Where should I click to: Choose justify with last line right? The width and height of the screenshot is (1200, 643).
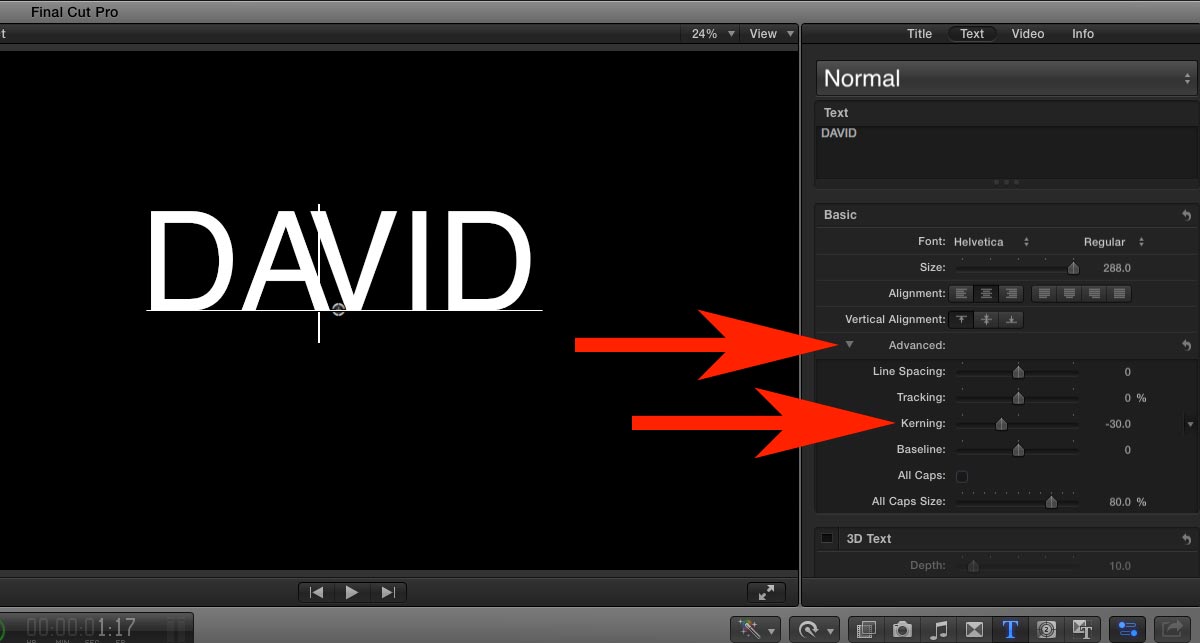[1094, 294]
